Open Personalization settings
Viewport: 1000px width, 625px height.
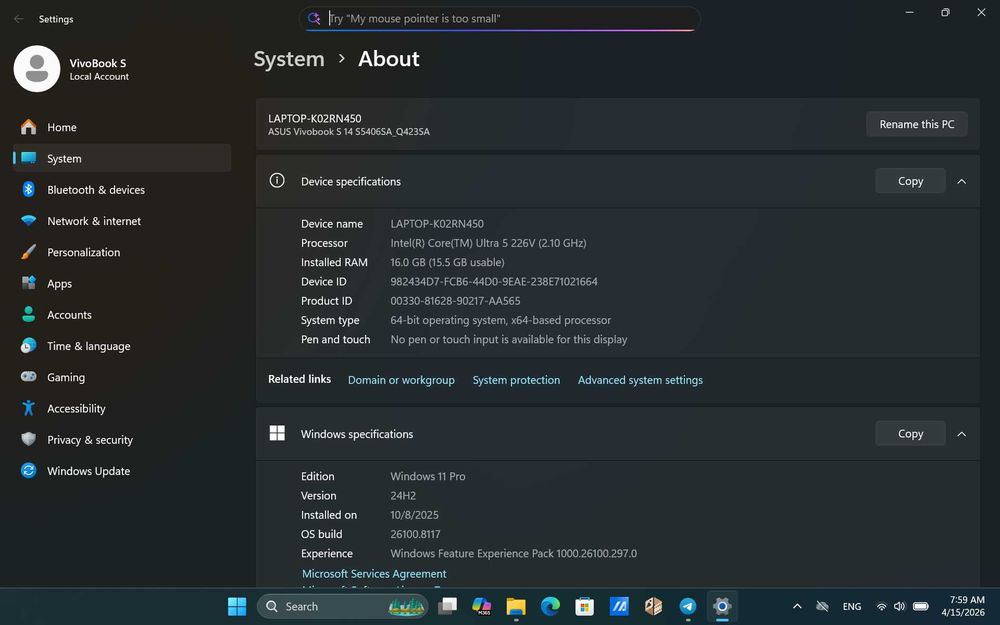[122, 252]
